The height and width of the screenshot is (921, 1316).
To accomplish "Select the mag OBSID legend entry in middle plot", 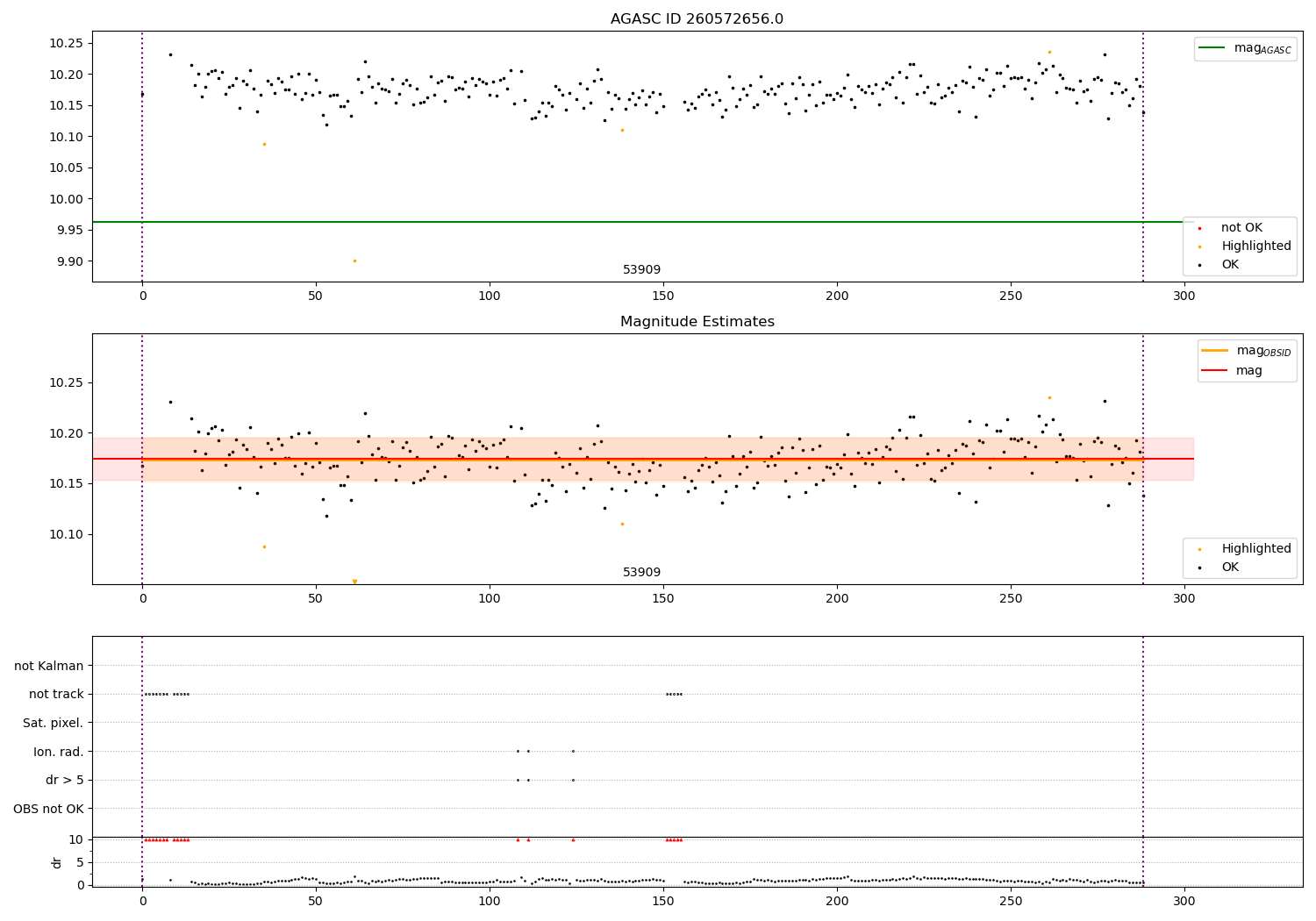I will 1248,351.
